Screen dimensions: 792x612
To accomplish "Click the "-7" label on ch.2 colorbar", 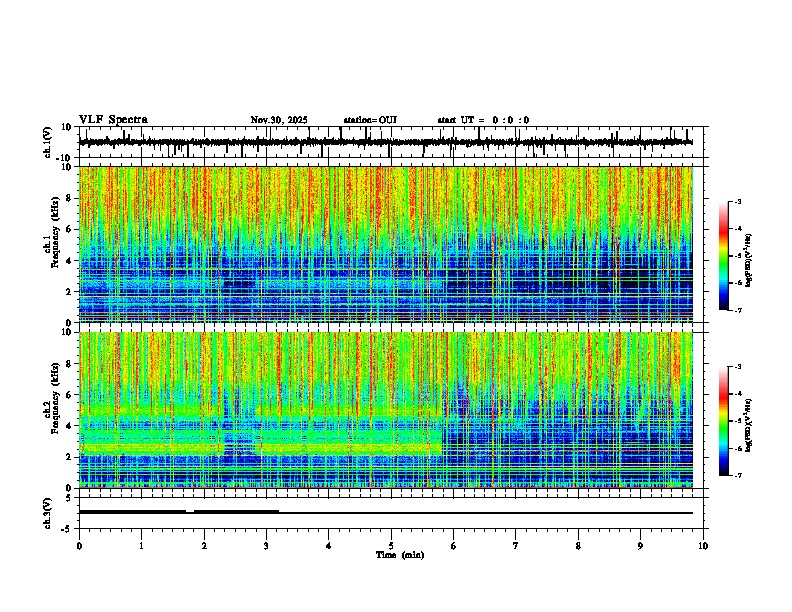I will point(738,475).
